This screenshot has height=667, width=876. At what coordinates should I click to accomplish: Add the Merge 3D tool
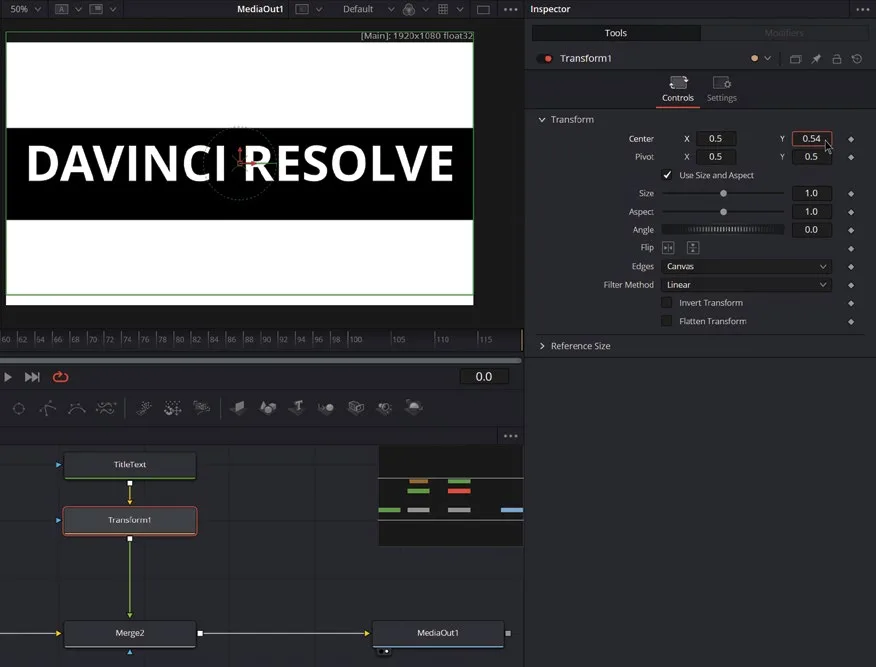[326, 408]
